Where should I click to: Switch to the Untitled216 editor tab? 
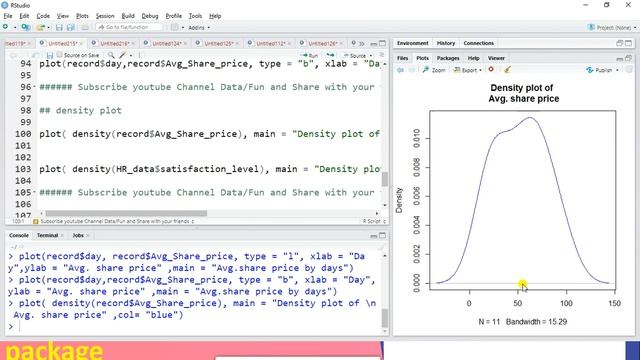pyautogui.click(x=114, y=43)
